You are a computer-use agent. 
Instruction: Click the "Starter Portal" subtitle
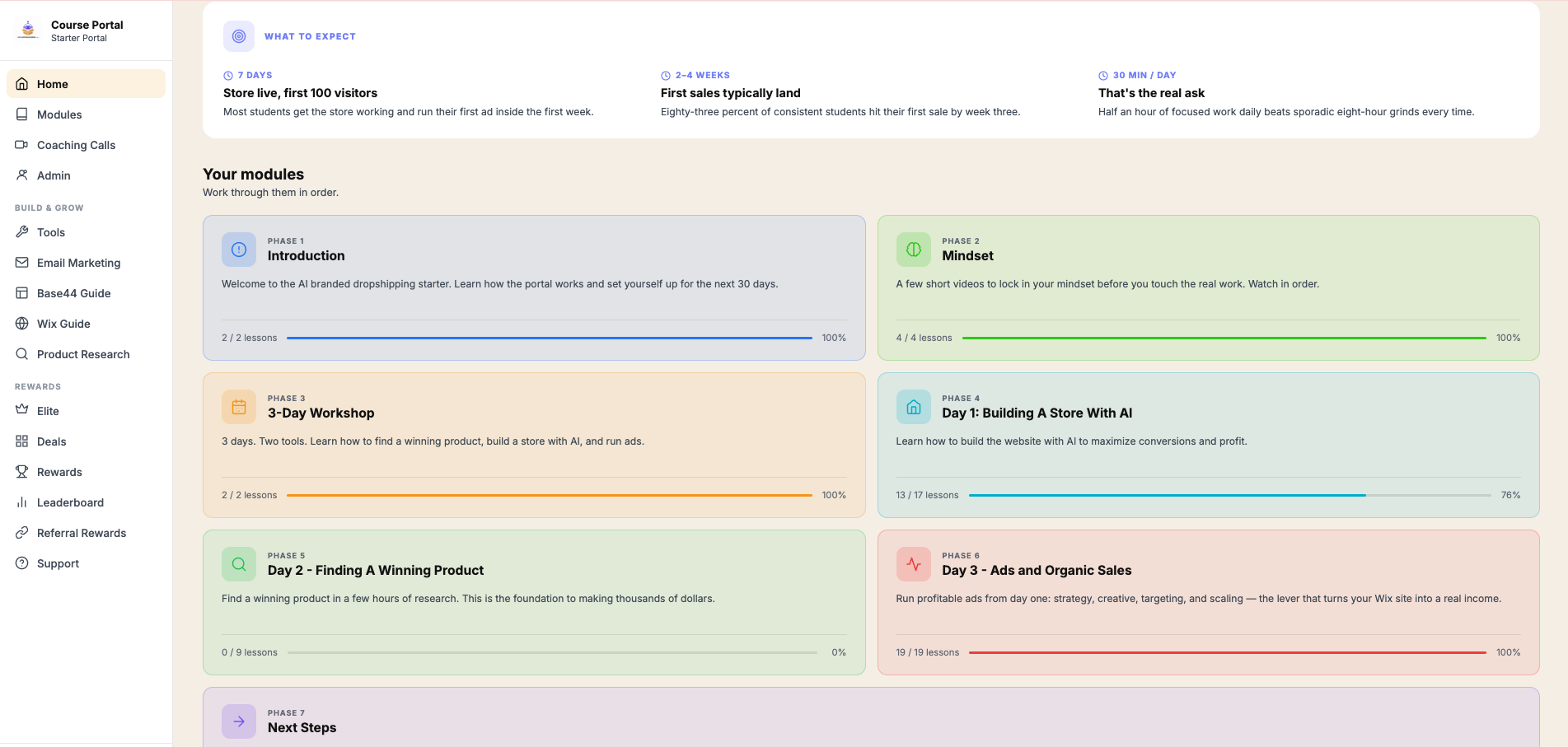pyautogui.click(x=79, y=38)
